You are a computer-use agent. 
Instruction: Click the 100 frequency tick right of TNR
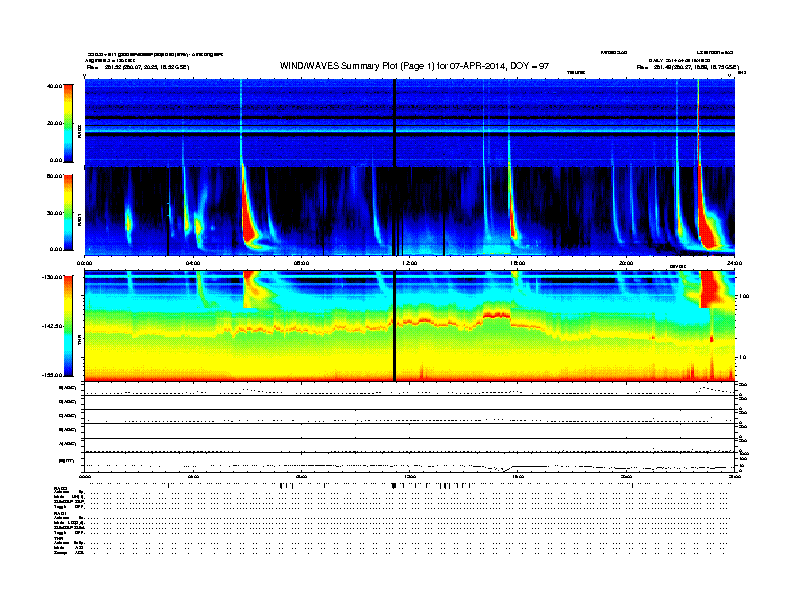tap(743, 297)
